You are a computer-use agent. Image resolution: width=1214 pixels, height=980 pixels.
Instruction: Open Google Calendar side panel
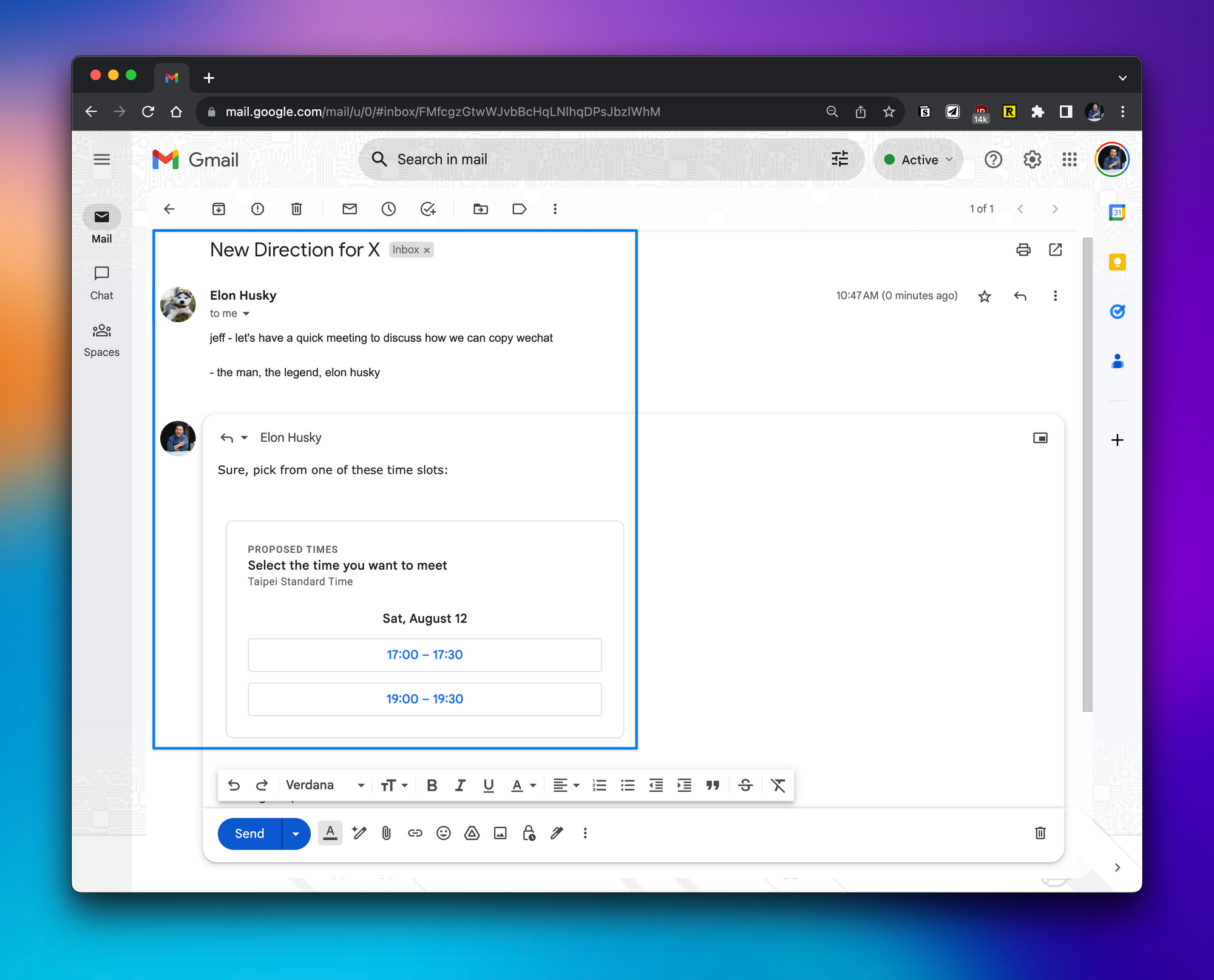tap(1117, 212)
